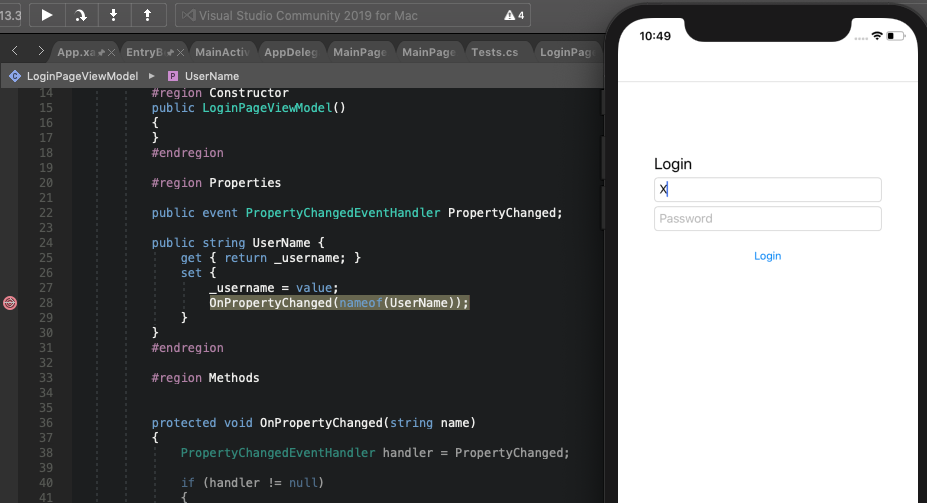
Task: Open the LoginPageViewModel class breadcrumb dropdown
Action: pos(80,76)
